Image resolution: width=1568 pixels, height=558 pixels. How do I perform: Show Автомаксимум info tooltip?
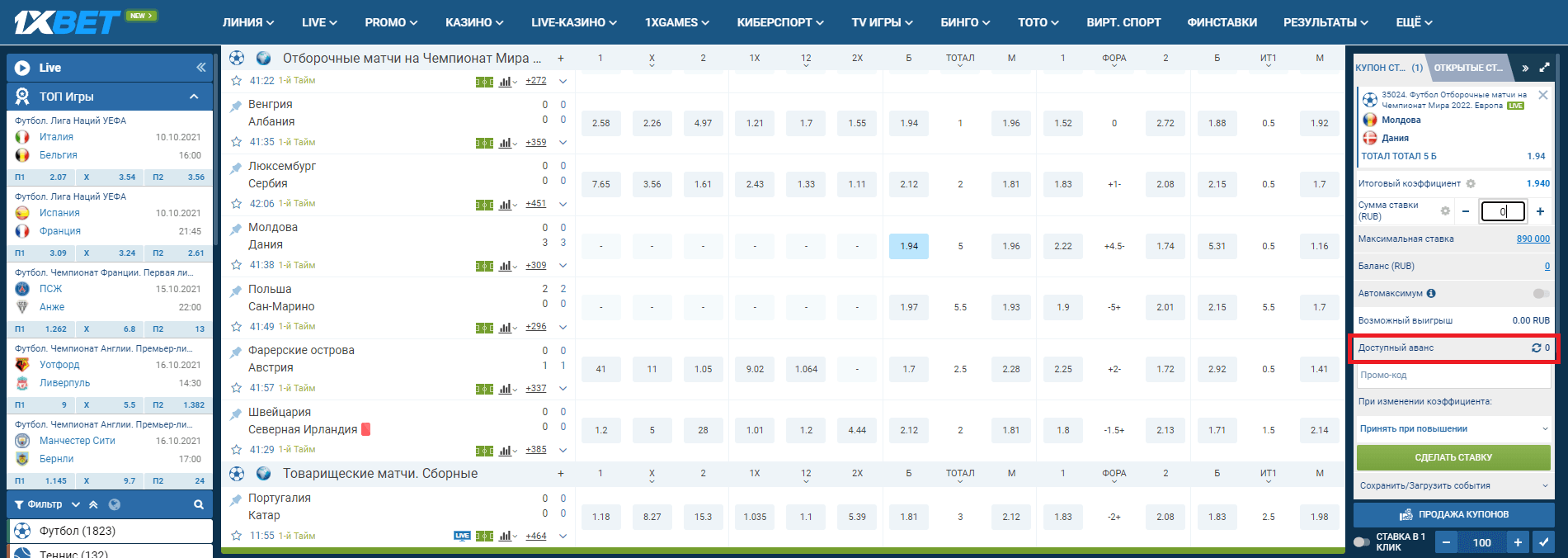pos(1431,293)
